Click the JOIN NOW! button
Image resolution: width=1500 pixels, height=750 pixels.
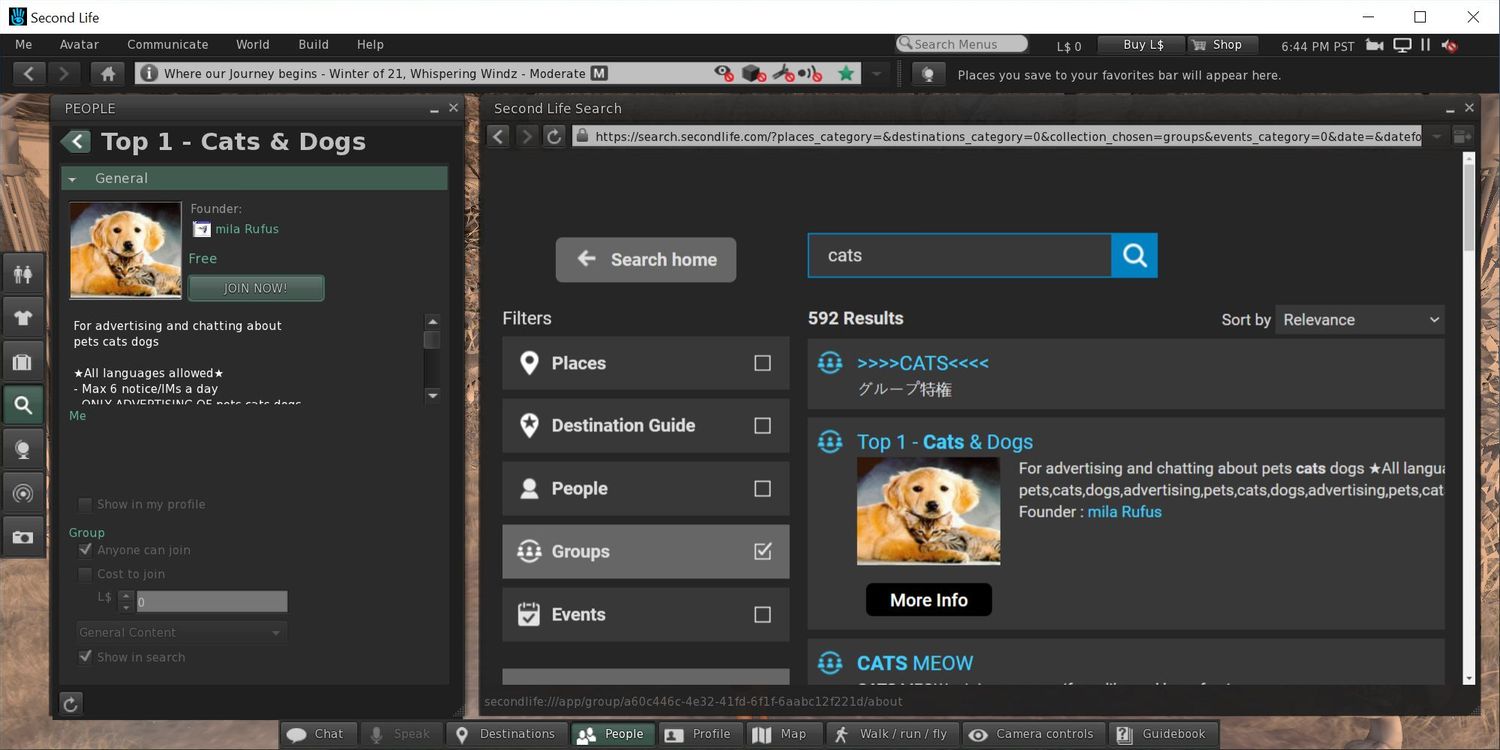tap(256, 288)
